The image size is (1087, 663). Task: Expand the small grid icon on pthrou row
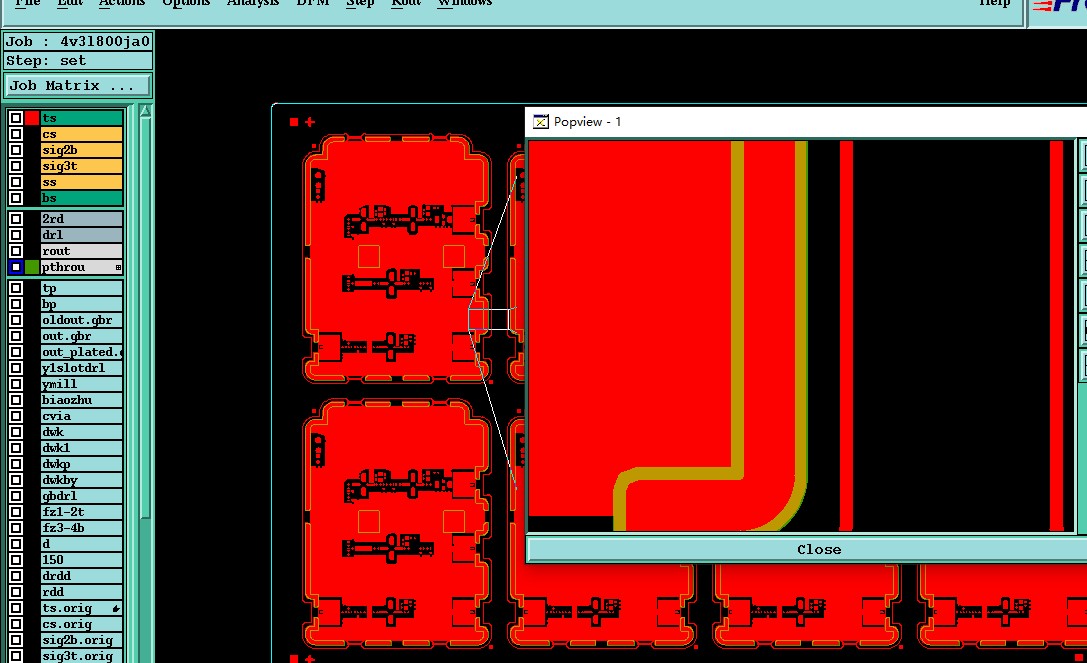click(x=118, y=267)
